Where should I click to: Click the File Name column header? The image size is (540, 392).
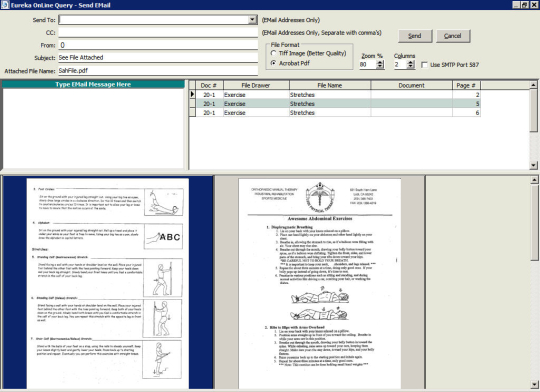pyautogui.click(x=330, y=85)
